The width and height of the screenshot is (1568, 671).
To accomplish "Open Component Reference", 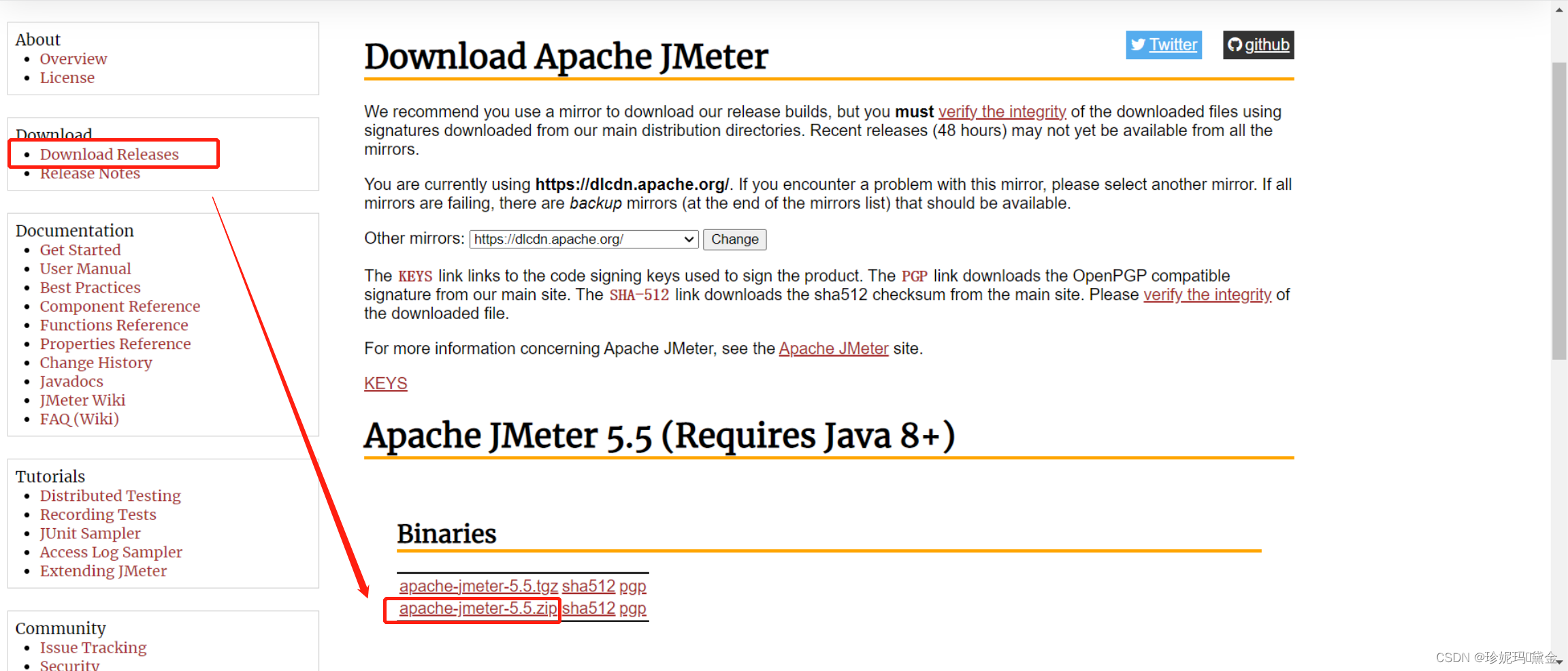I will pyautogui.click(x=120, y=306).
